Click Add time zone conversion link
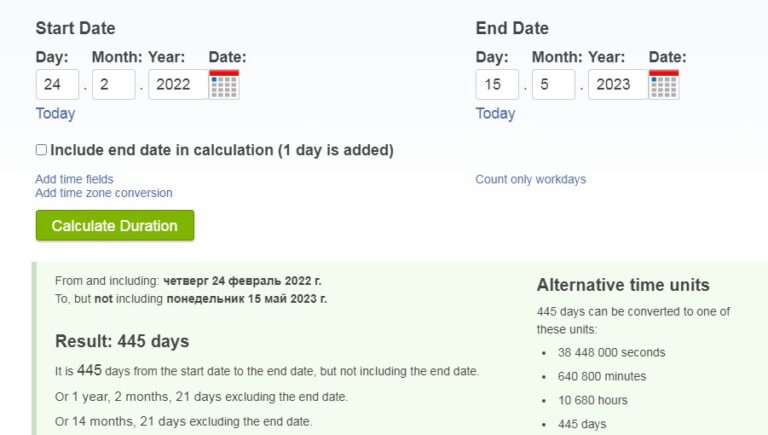 [104, 193]
